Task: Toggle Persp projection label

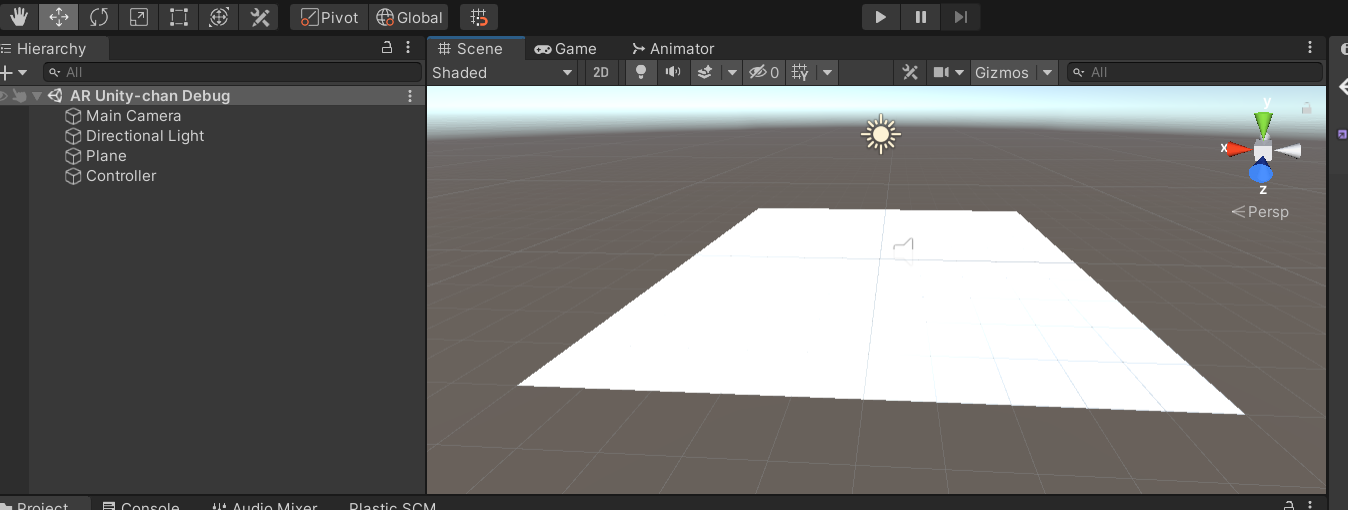Action: 1260,212
